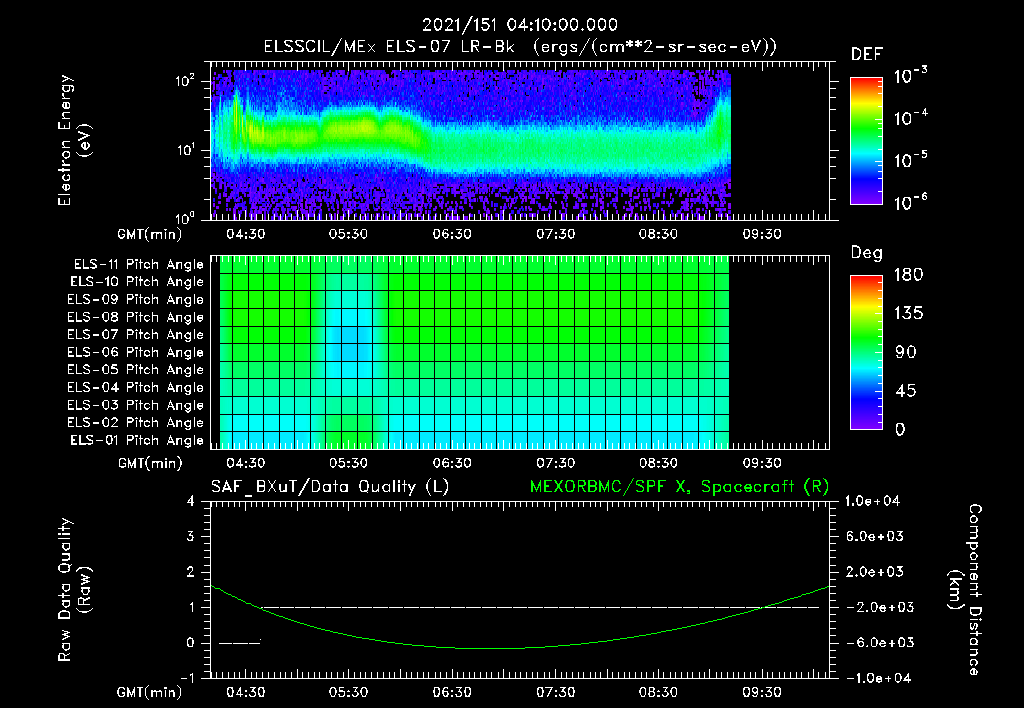This screenshot has width=1024, height=708.
Task: Select the ELS-09 Pitch Angle row label
Action: 136,300
